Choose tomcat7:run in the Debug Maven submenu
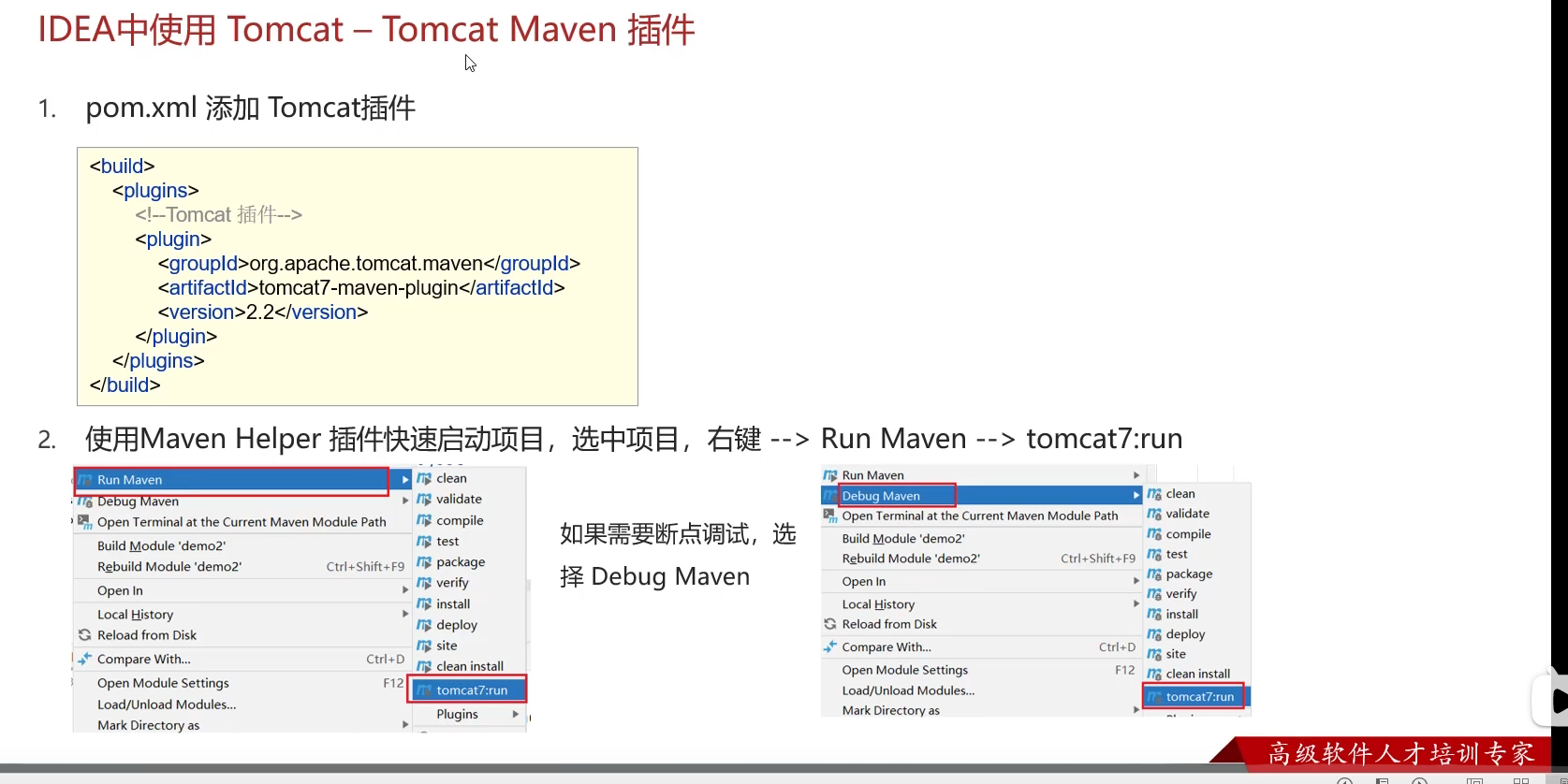 pyautogui.click(x=1196, y=697)
